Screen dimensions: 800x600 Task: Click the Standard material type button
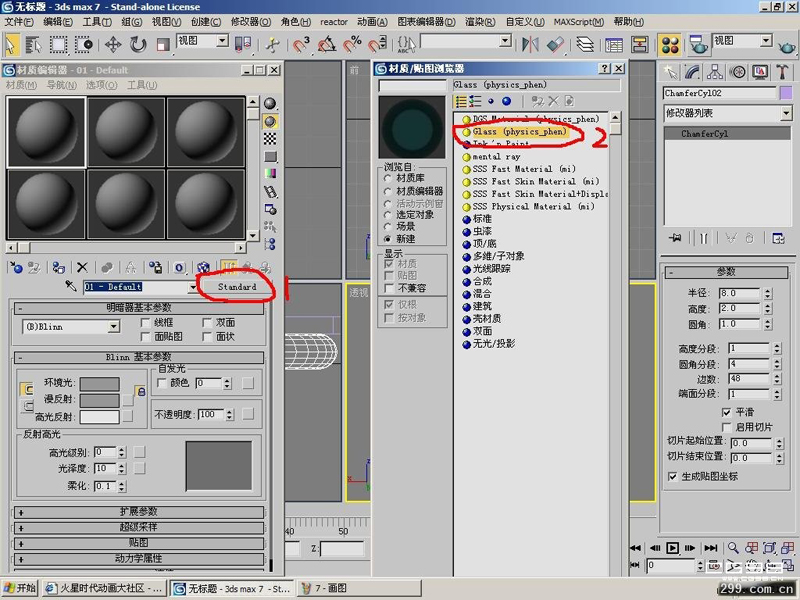coord(237,287)
